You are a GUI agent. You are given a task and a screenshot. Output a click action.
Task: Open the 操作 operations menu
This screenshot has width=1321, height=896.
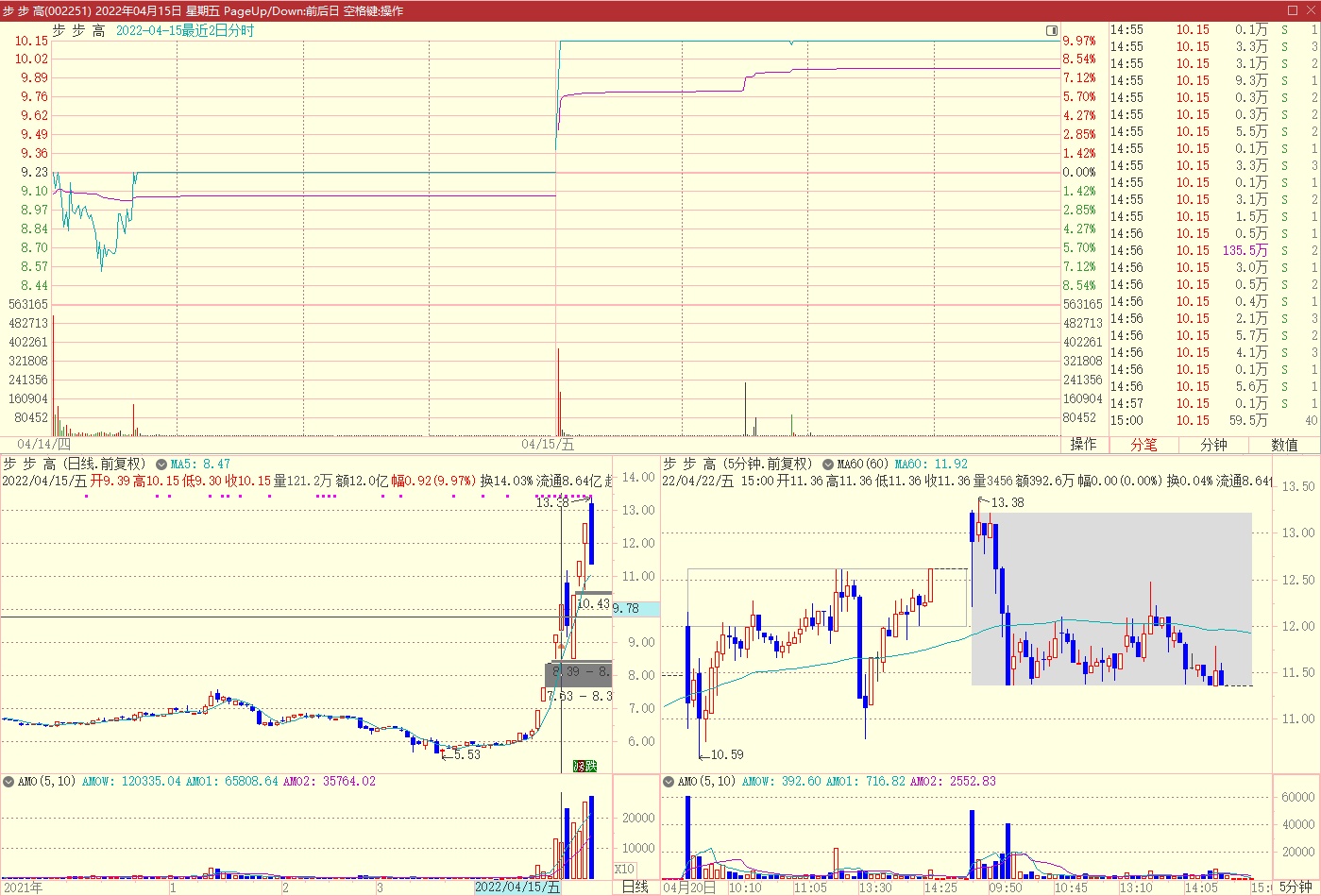tap(1084, 445)
